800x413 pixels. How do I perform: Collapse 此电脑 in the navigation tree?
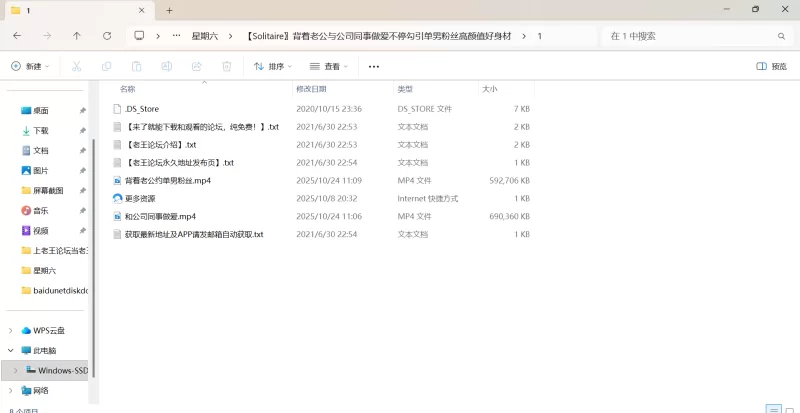pos(11,351)
